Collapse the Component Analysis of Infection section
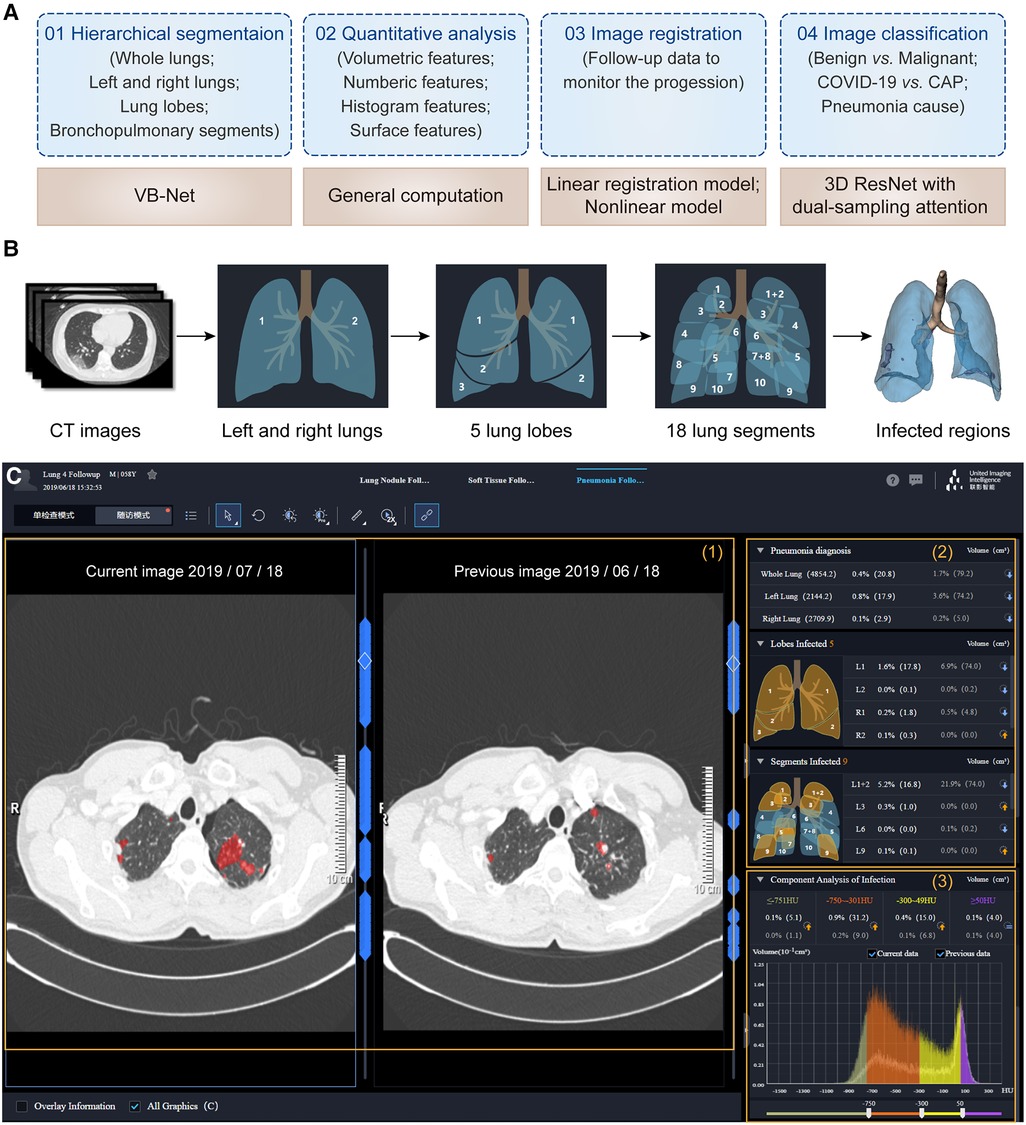 761,879
